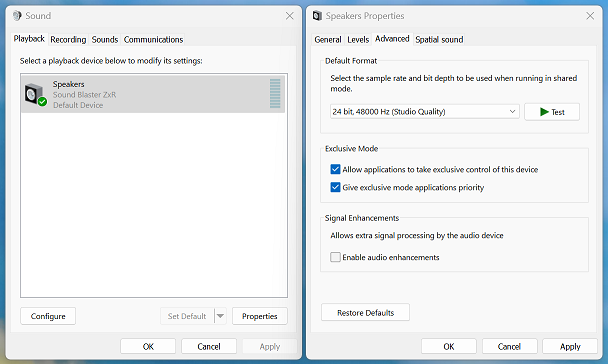The width and height of the screenshot is (608, 364).
Task: Switch to the Recording tab
Action: [68, 40]
